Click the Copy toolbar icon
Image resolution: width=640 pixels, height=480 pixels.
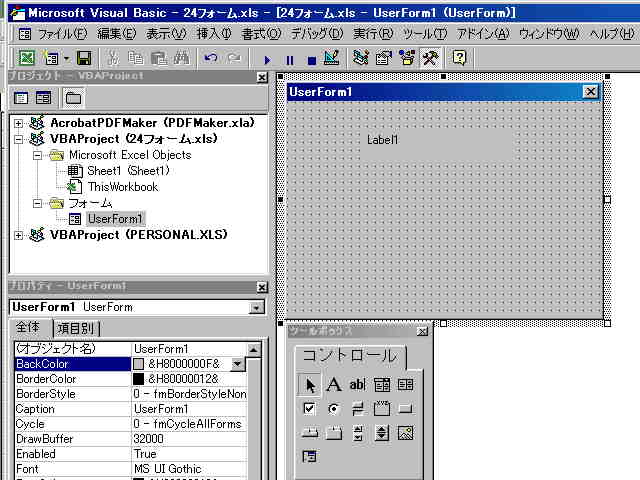pyautogui.click(x=135, y=58)
